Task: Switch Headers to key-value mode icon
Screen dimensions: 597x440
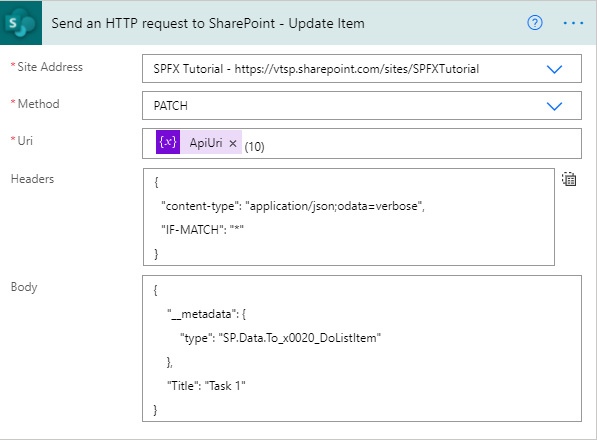Action: click(x=569, y=179)
